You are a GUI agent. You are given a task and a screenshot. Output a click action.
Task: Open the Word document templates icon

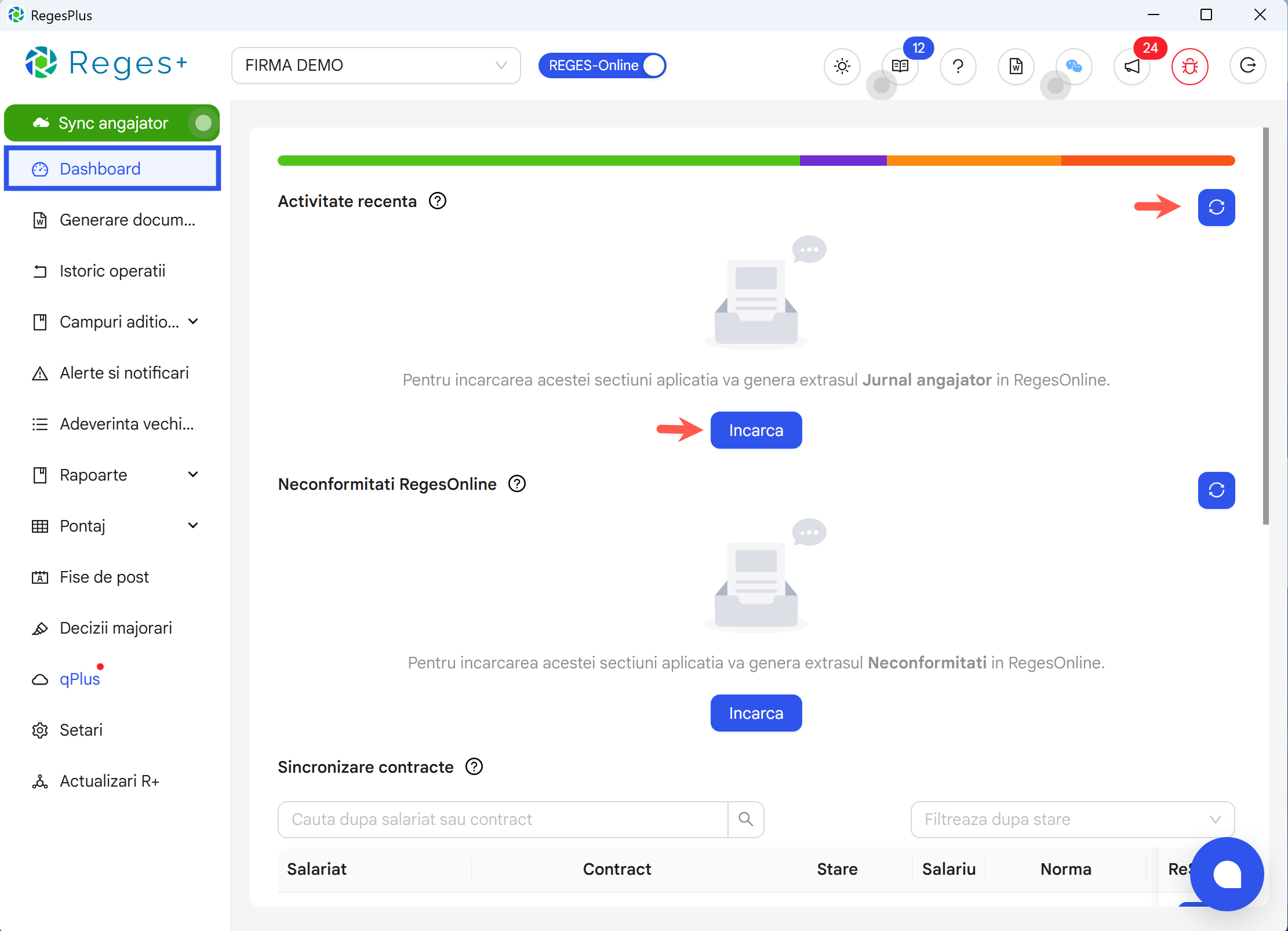tap(1016, 66)
